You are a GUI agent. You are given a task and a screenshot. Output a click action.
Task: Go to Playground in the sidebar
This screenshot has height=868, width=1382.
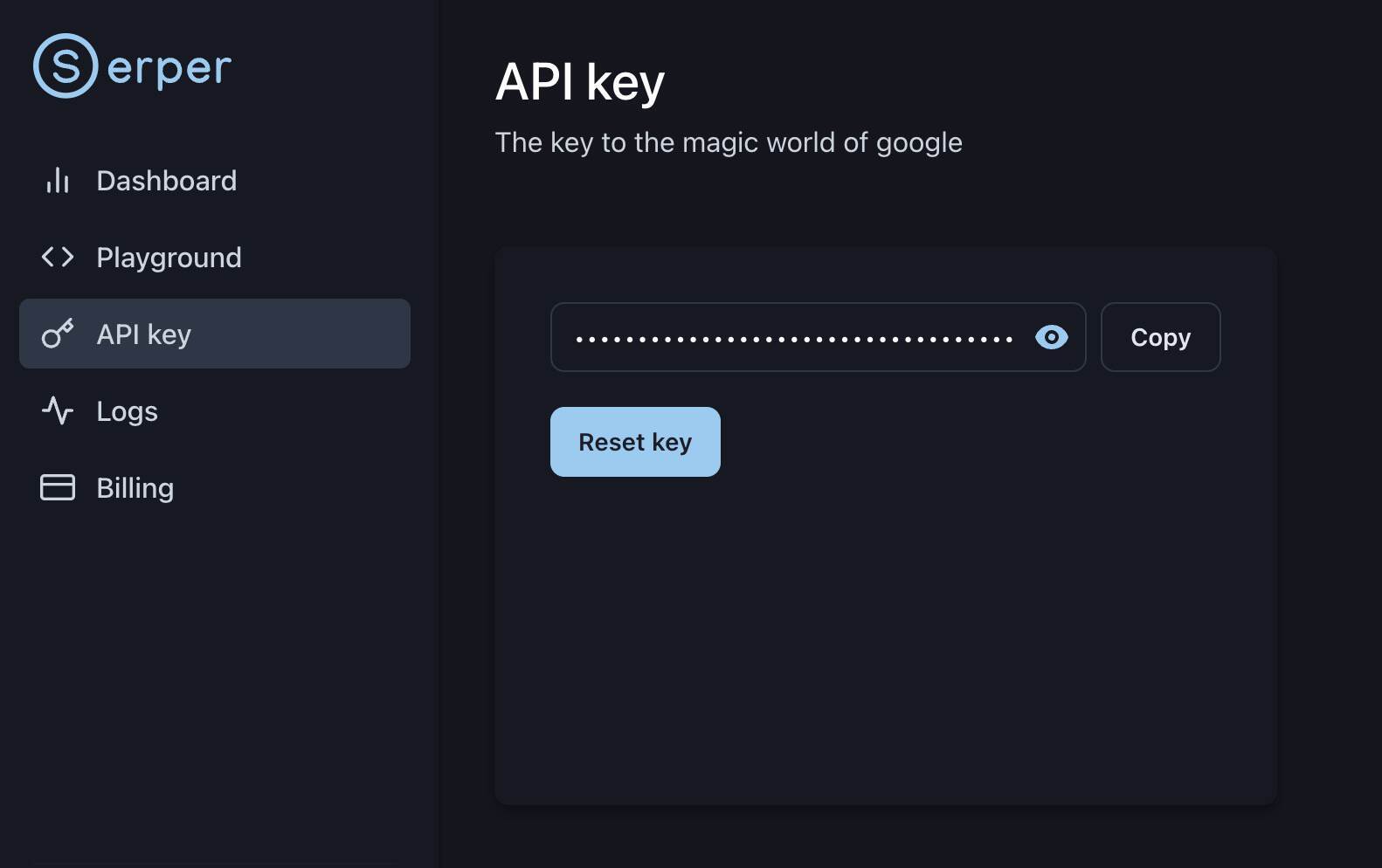point(169,258)
